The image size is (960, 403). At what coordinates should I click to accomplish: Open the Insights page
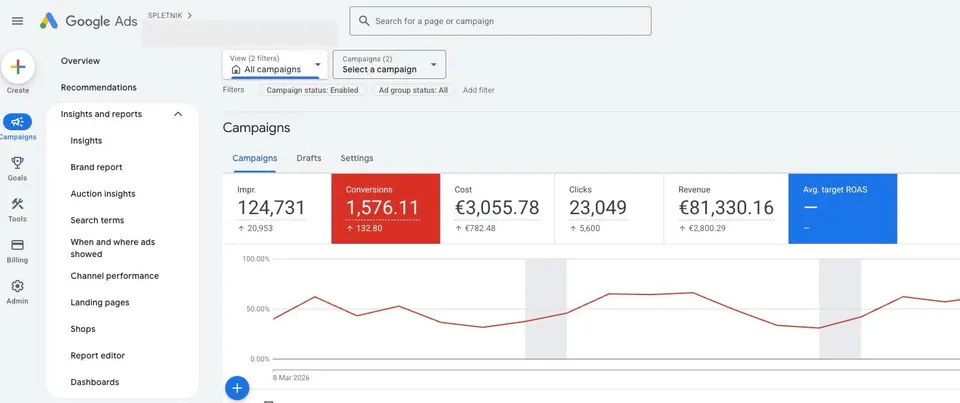[86, 141]
